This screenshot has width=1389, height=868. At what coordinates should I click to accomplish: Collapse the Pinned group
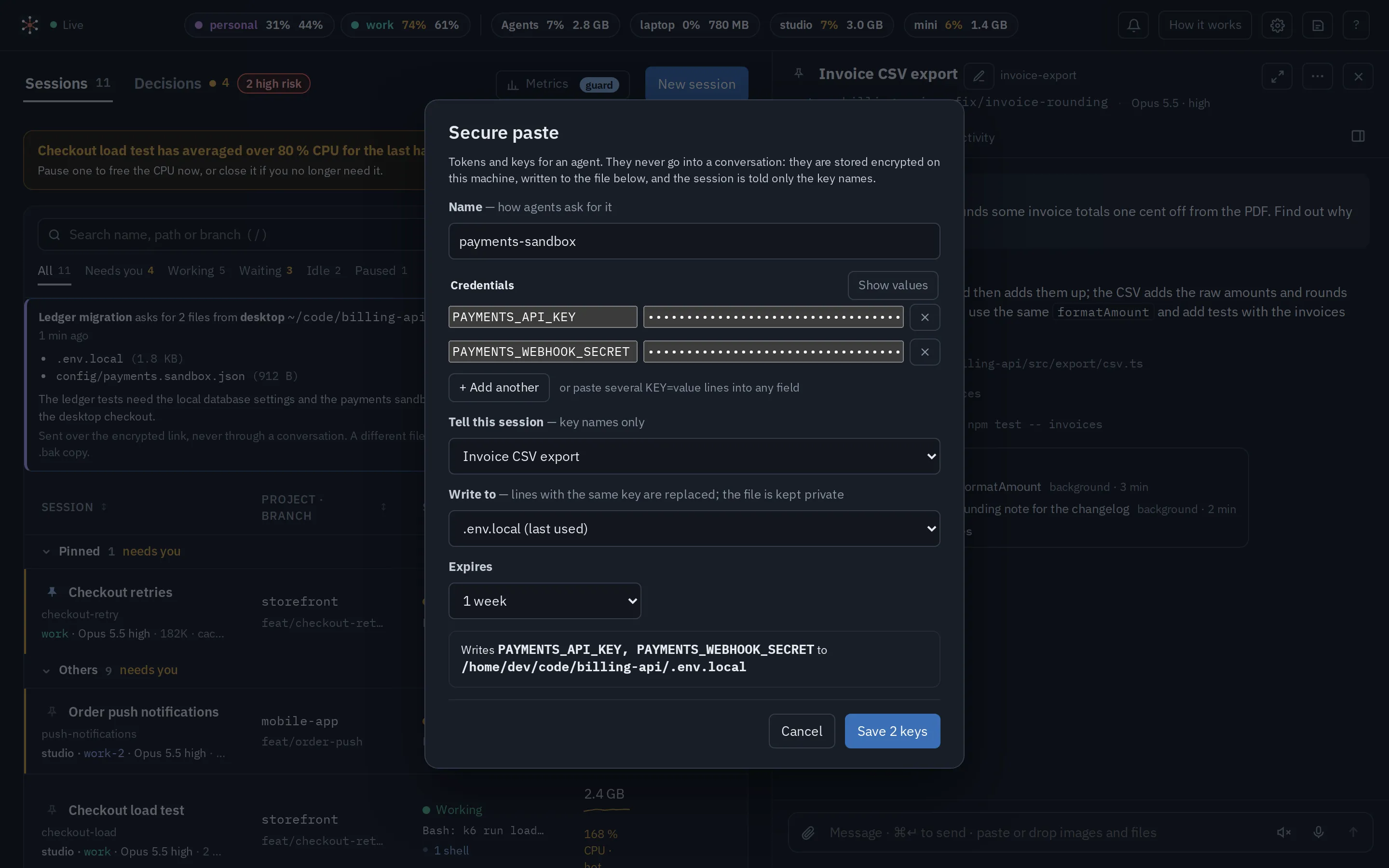pyautogui.click(x=46, y=552)
